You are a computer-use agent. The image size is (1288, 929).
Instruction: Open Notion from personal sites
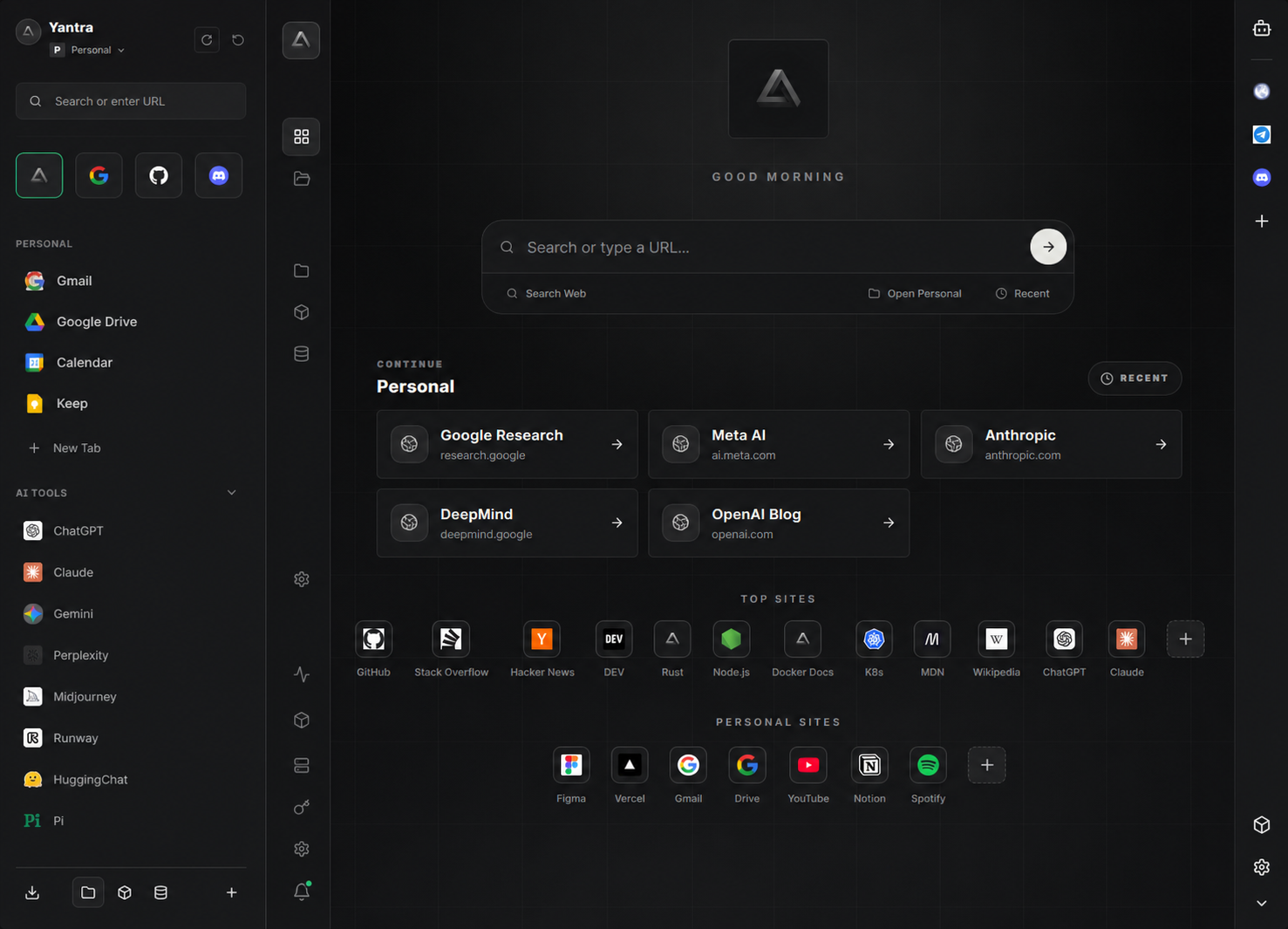[869, 765]
